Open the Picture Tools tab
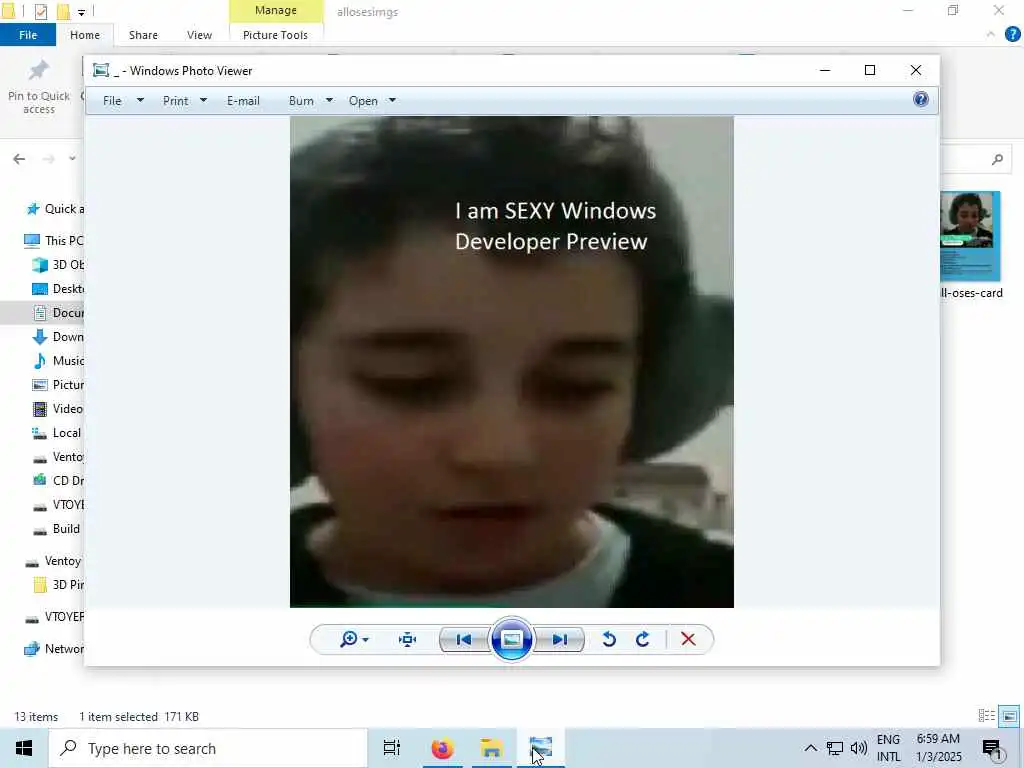The width and height of the screenshot is (1024, 768). [x=275, y=35]
